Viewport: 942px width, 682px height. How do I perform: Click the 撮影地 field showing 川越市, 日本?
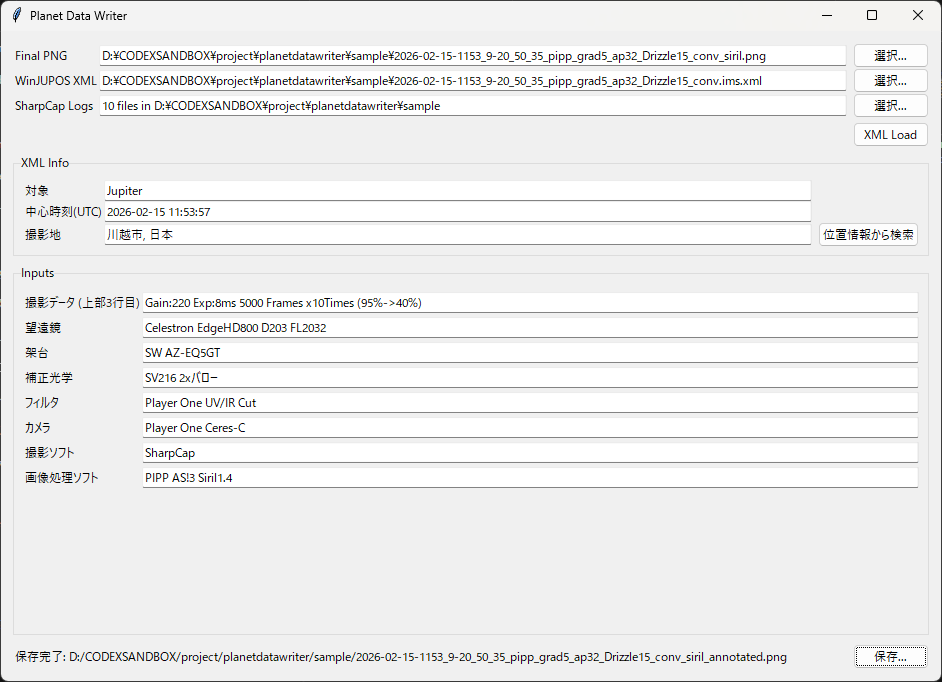coord(457,235)
